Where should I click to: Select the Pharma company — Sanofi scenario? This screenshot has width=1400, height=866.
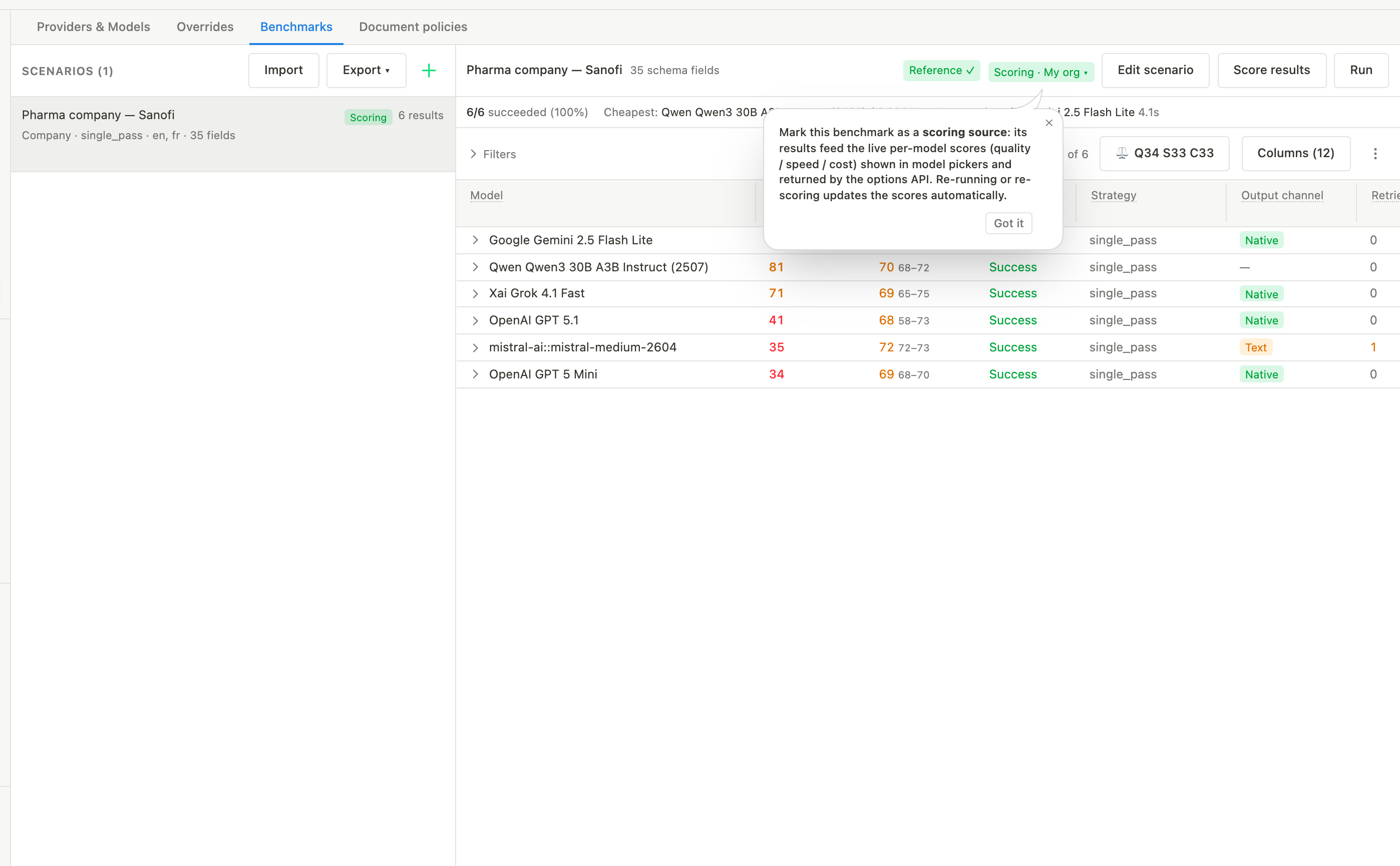pyautogui.click(x=232, y=134)
